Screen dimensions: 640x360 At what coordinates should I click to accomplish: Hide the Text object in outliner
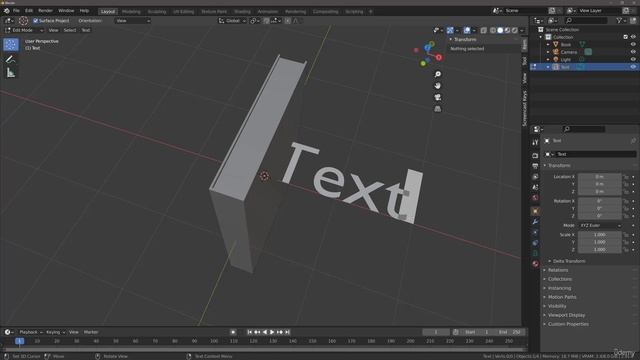point(633,67)
